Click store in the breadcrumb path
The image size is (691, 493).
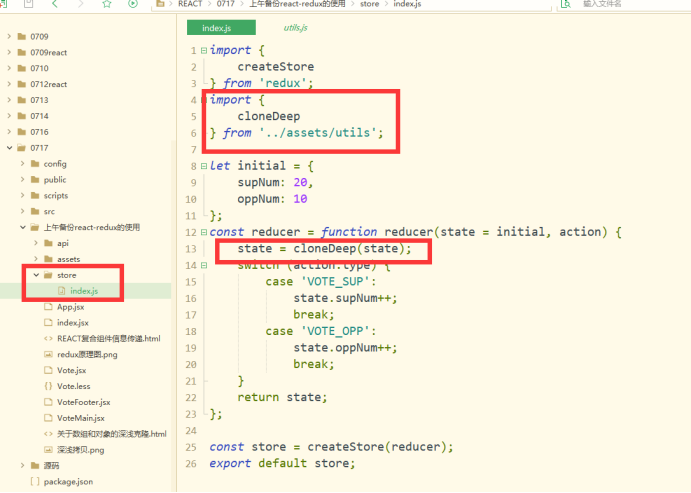(x=369, y=4)
